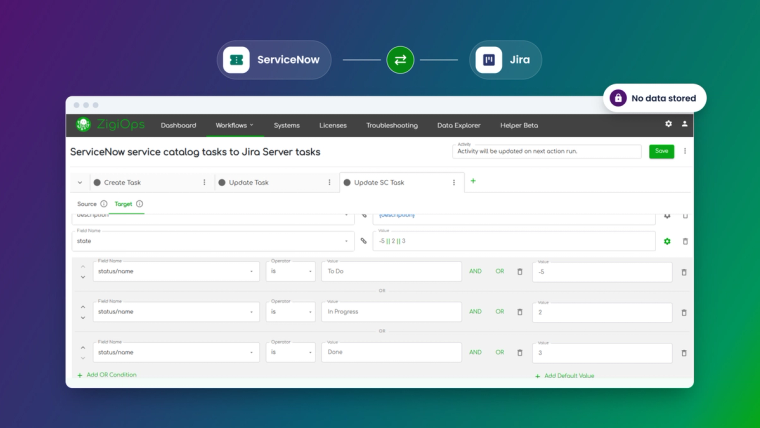The height and width of the screenshot is (428, 760).
Task: Delete the value -5 mapping row
Action: pos(684,272)
